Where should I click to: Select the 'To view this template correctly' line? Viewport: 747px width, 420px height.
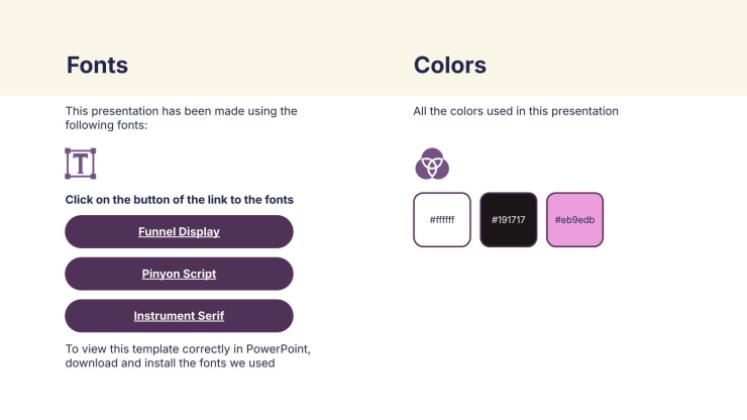tap(188, 349)
